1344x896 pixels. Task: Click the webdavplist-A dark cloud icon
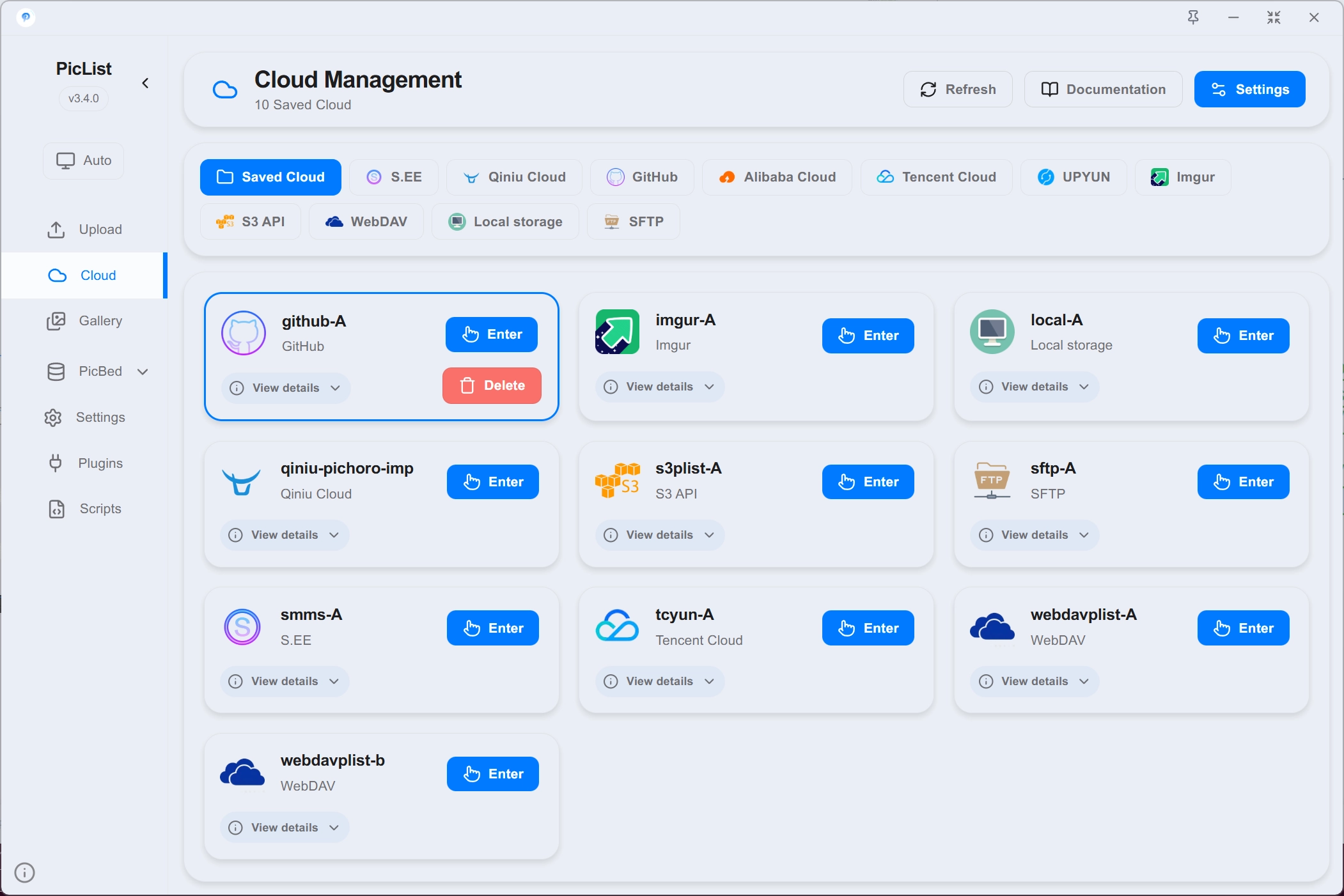coord(992,627)
